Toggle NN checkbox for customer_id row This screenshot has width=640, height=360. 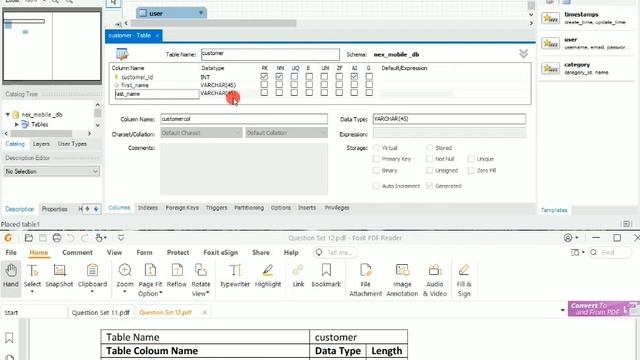tap(279, 76)
